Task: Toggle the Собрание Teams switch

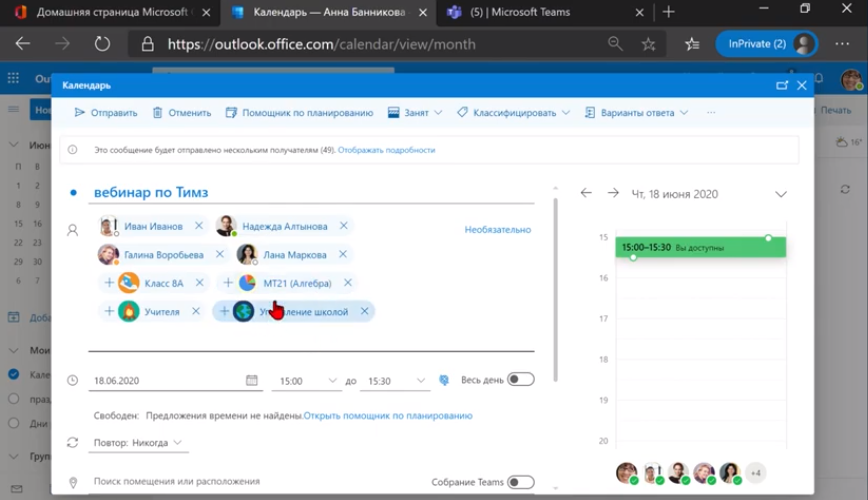Action: tap(520, 482)
